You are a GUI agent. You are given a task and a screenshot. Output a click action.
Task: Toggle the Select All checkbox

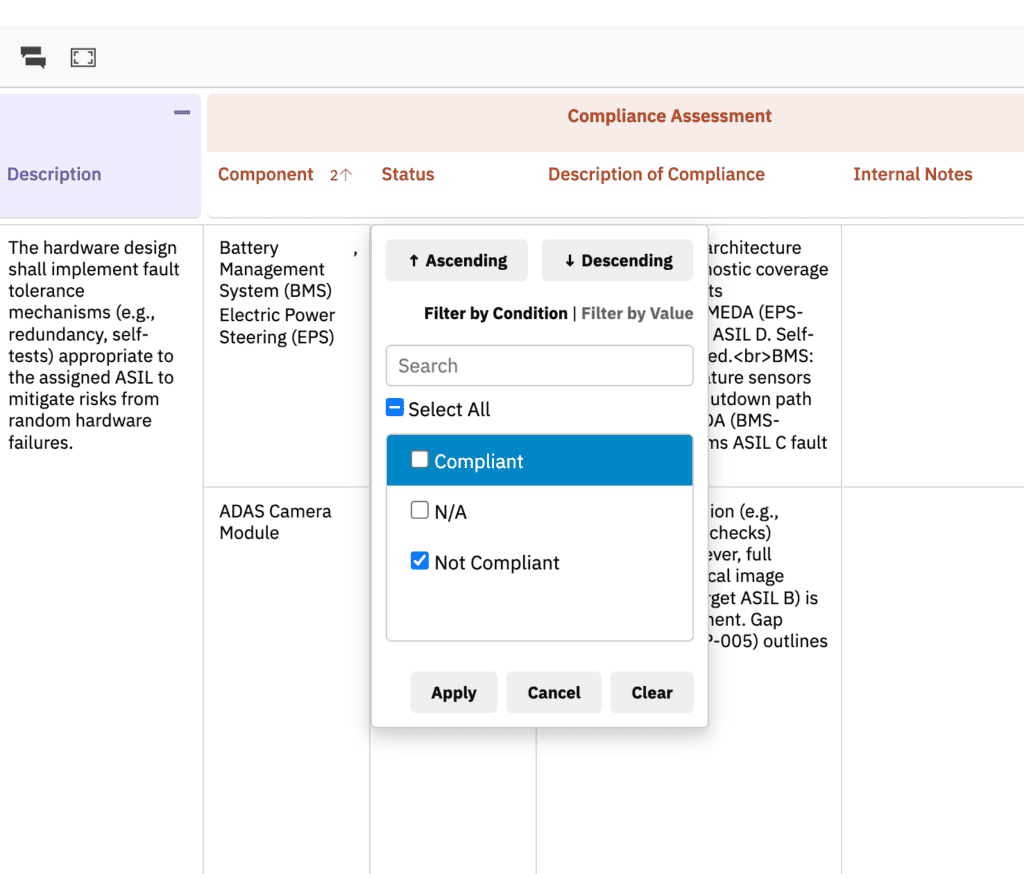[394, 408]
